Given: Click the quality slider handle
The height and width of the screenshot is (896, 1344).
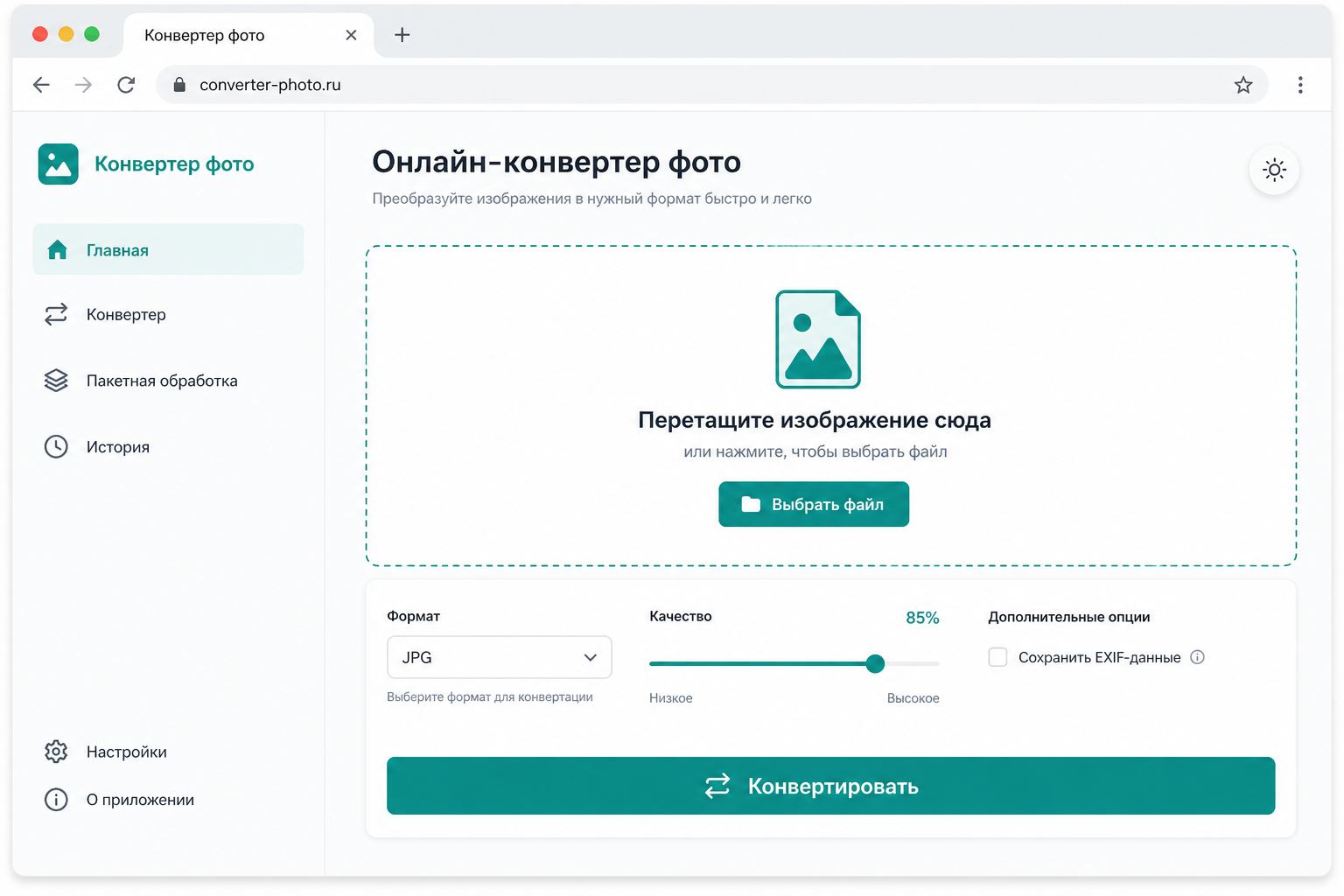Looking at the screenshot, I should pyautogui.click(x=875, y=663).
